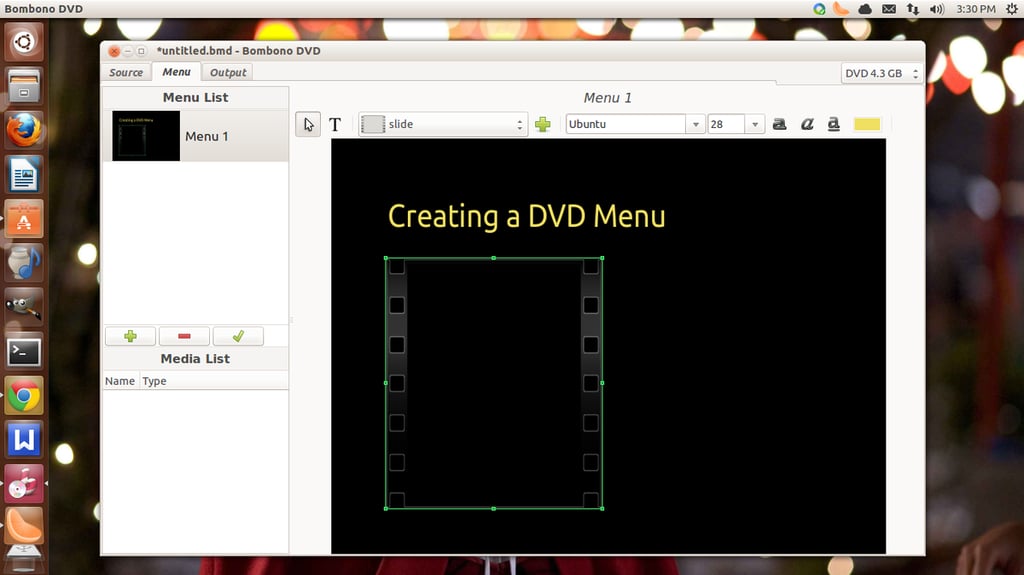Image resolution: width=1024 pixels, height=575 pixels.
Task: Switch to the Output tab
Action: pos(228,73)
